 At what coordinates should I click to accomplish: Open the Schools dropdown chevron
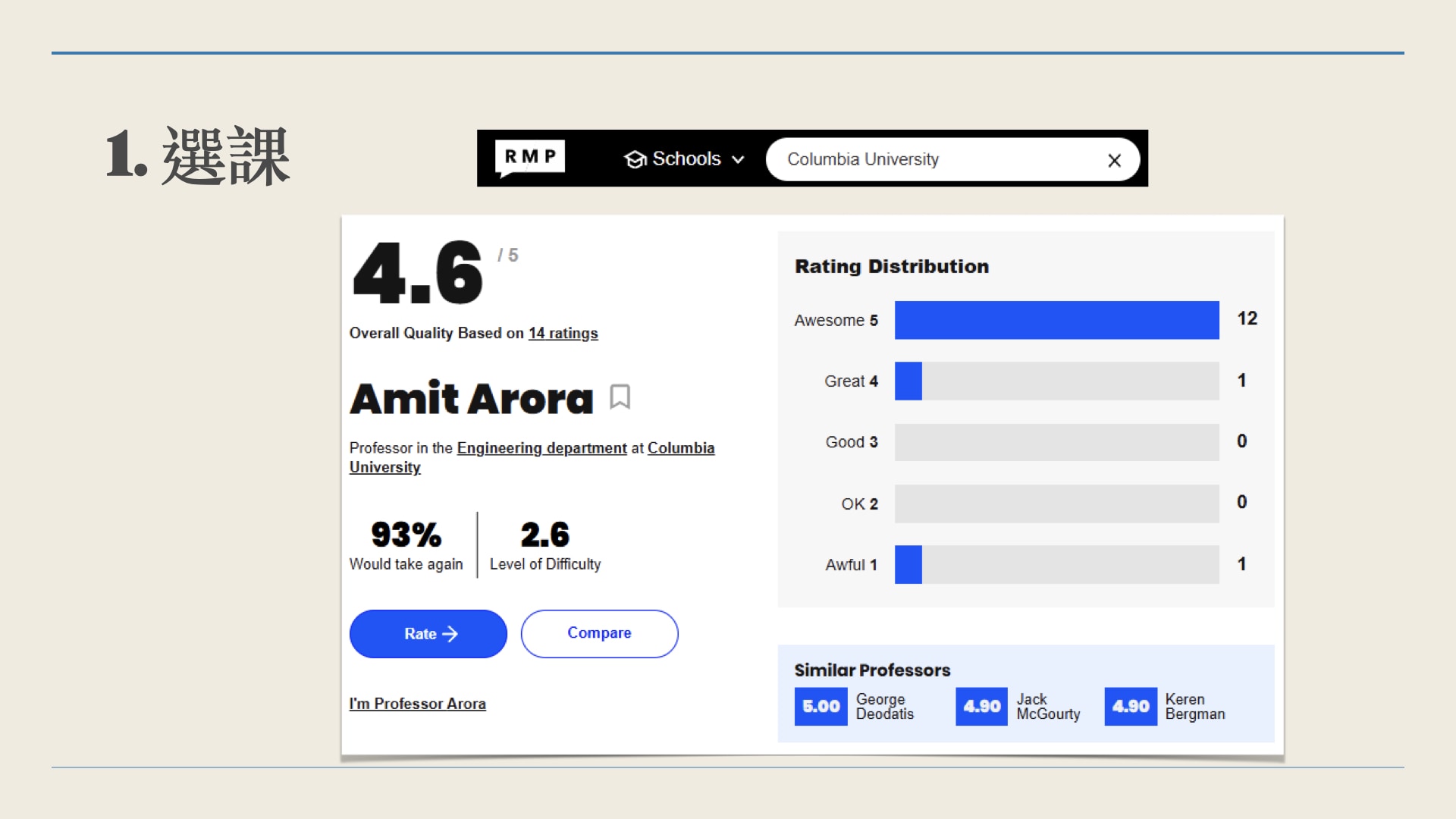[738, 159]
